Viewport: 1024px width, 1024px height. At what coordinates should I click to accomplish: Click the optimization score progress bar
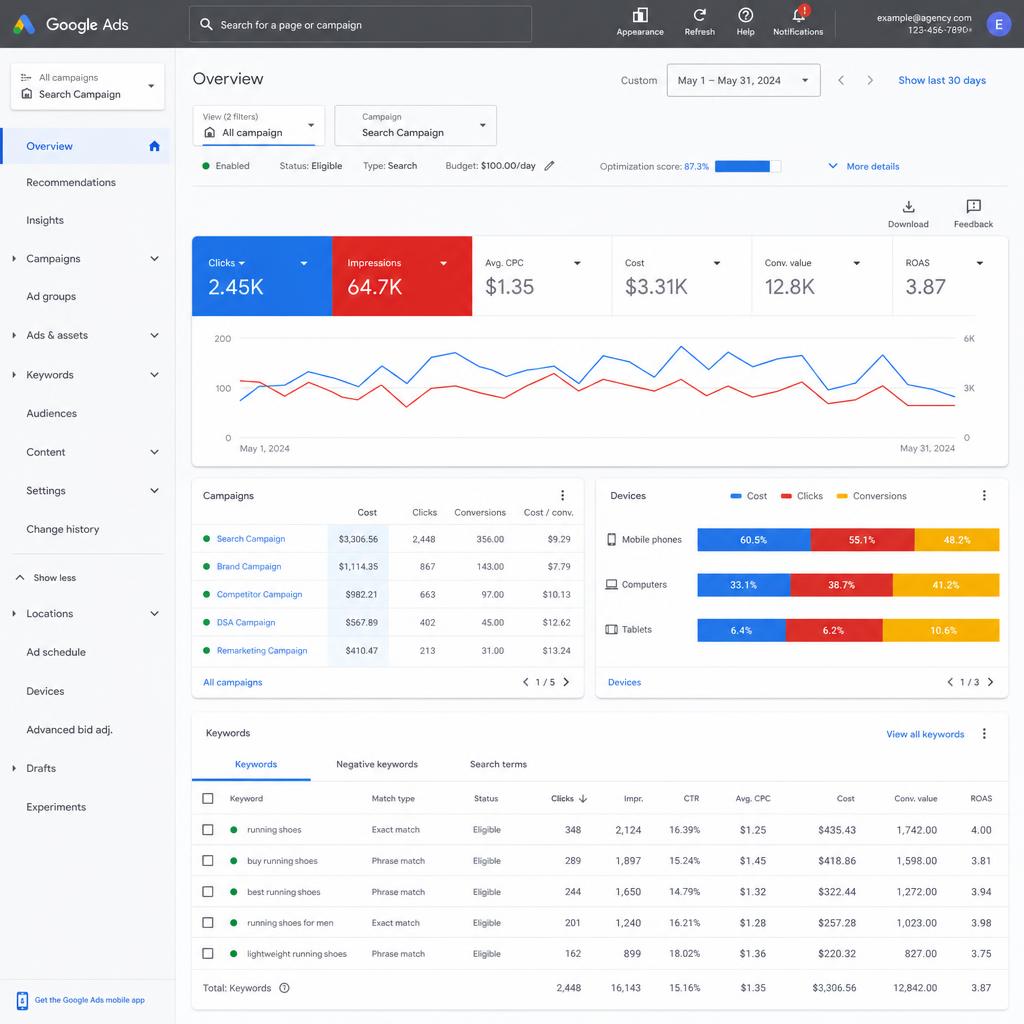click(748, 167)
